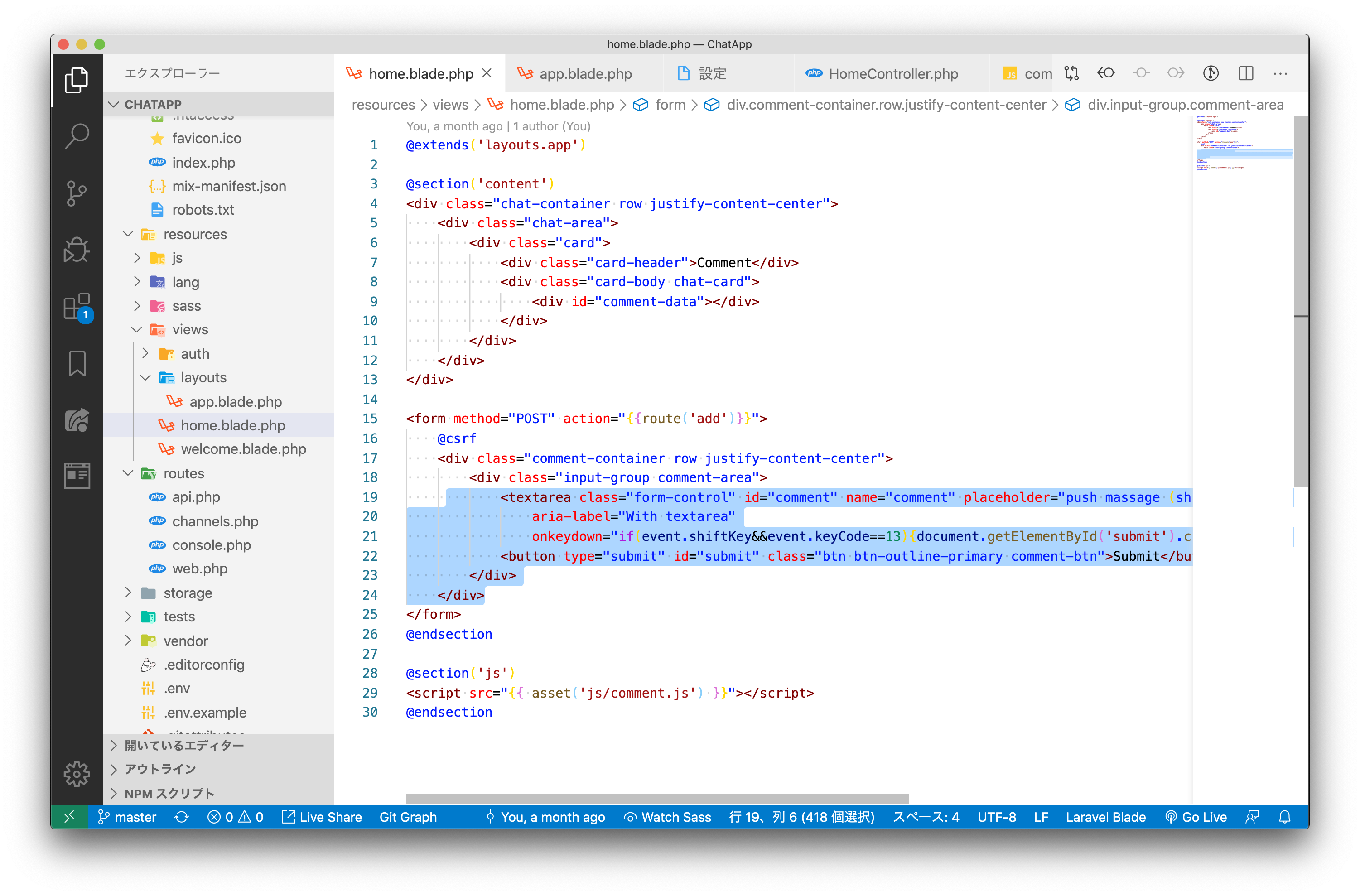Click the Synchronize Changes icon
Screen dimensions: 1360x896
coord(182,817)
